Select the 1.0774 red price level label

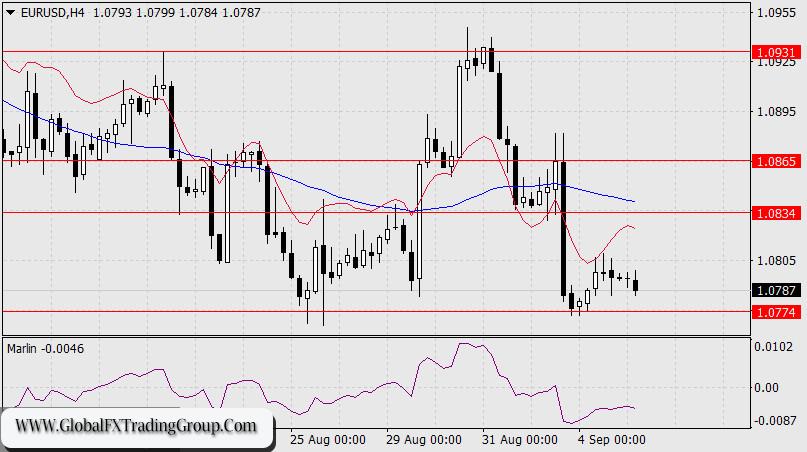pos(777,312)
